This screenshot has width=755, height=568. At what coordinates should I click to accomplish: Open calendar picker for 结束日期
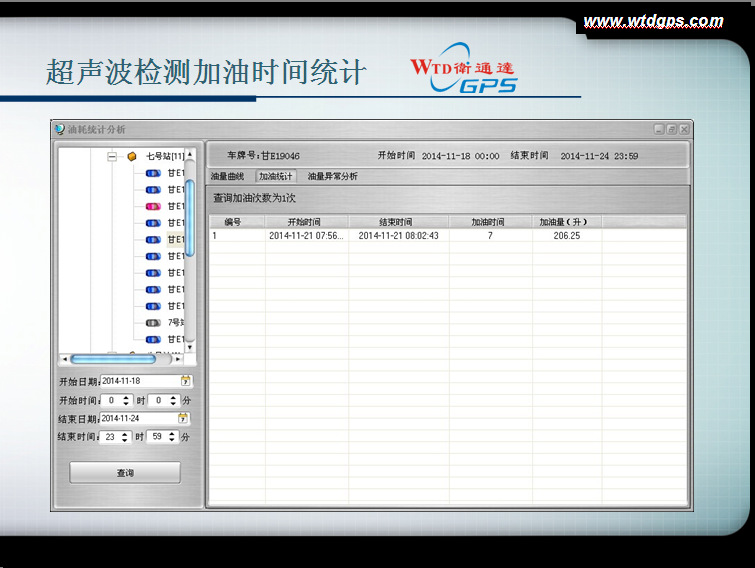[x=182, y=418]
